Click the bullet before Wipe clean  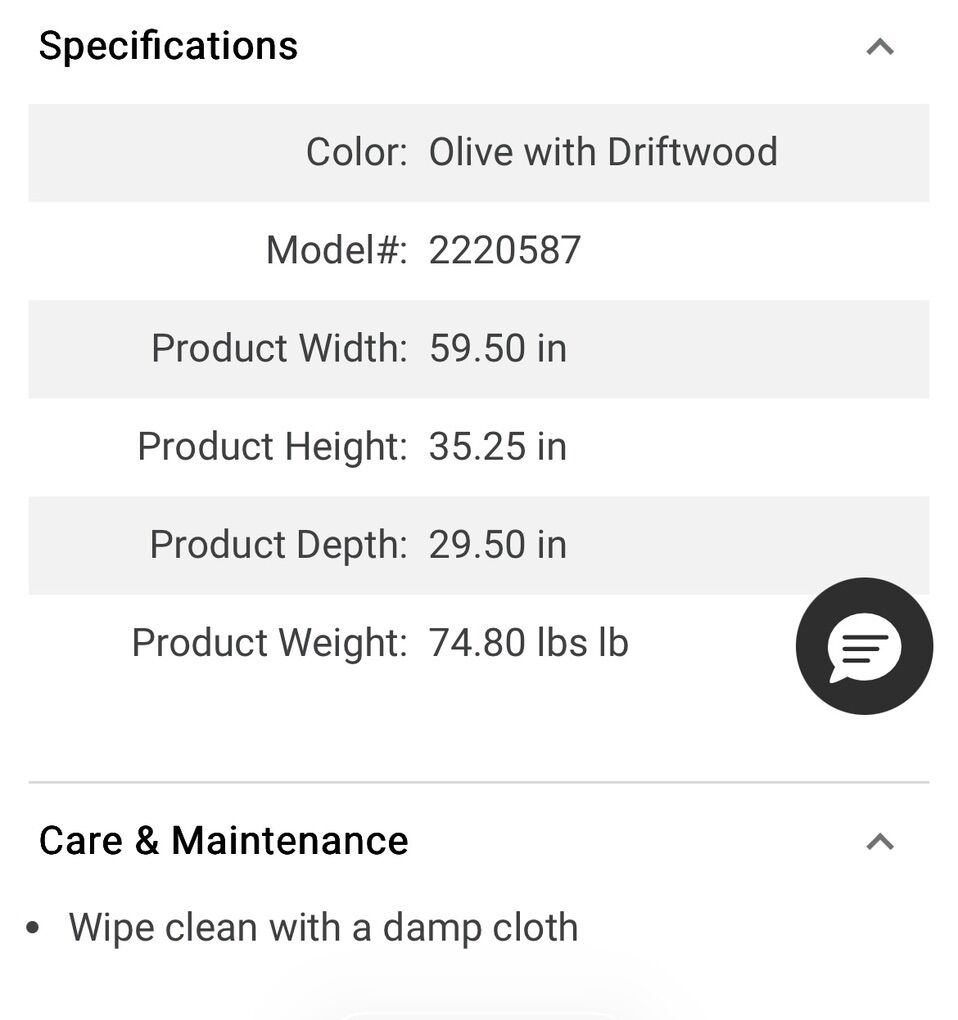(x=34, y=928)
